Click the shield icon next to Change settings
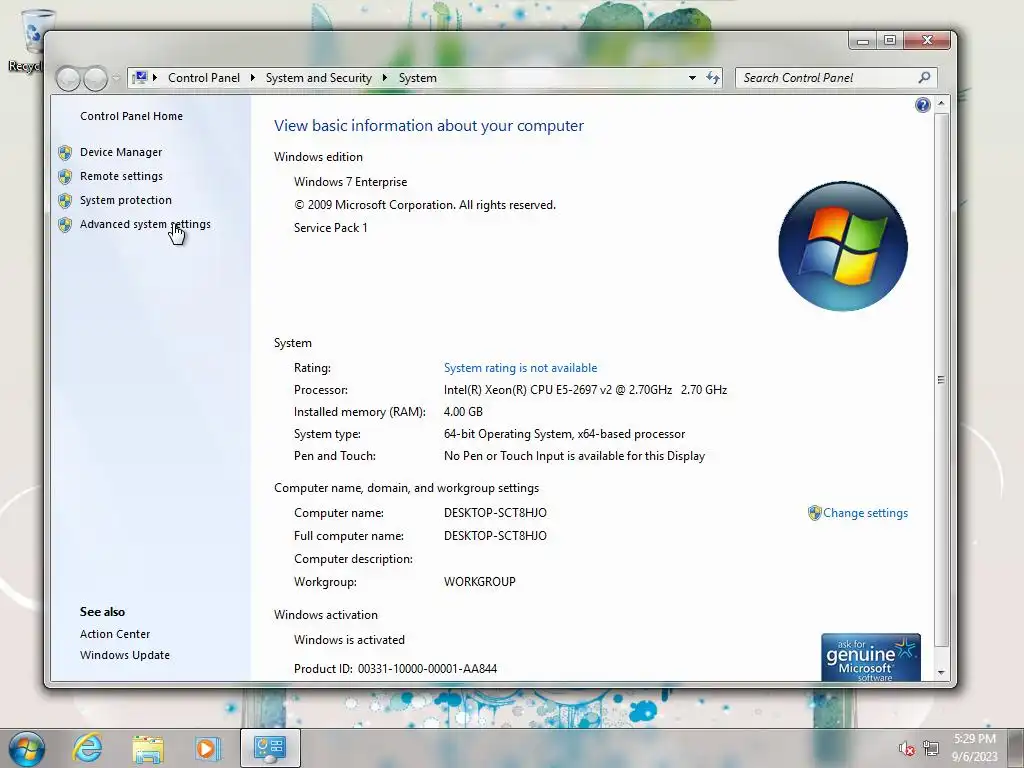This screenshot has height=768, width=1024. [814, 513]
